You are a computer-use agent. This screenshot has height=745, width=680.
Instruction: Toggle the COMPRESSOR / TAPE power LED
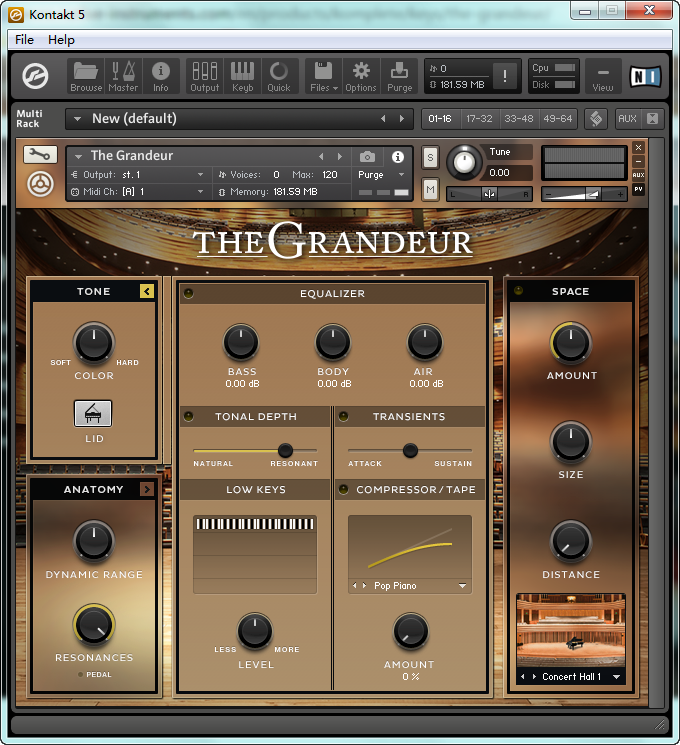point(344,489)
